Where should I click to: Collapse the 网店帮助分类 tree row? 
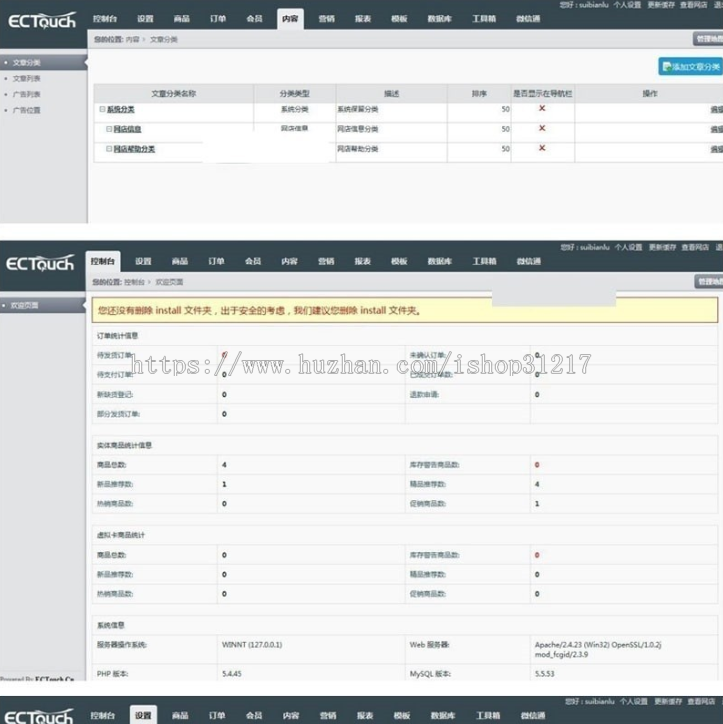pyautogui.click(x=109, y=149)
